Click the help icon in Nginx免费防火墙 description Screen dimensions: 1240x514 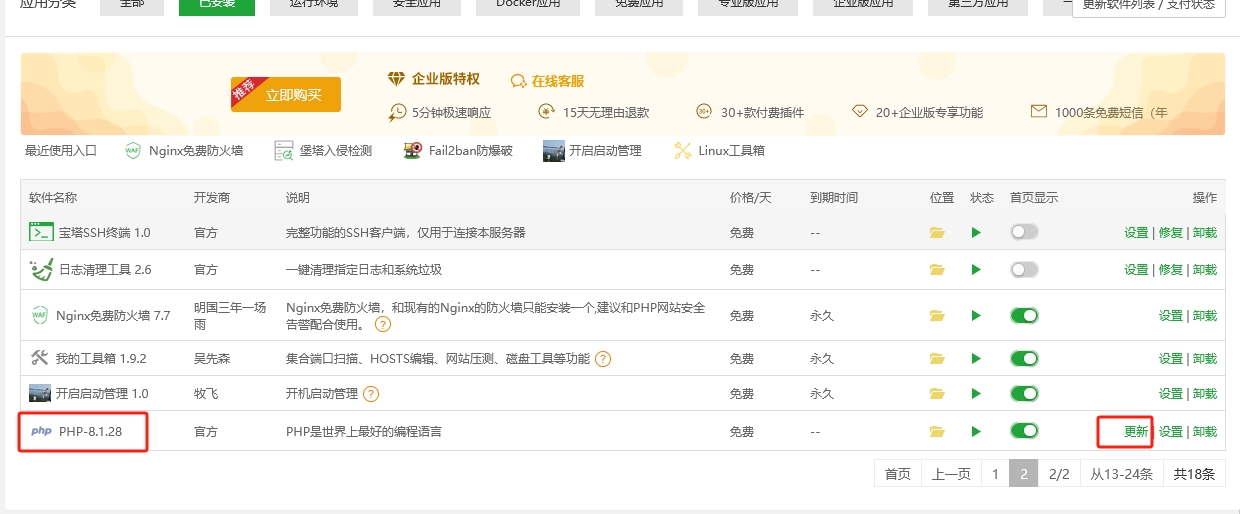[383, 325]
